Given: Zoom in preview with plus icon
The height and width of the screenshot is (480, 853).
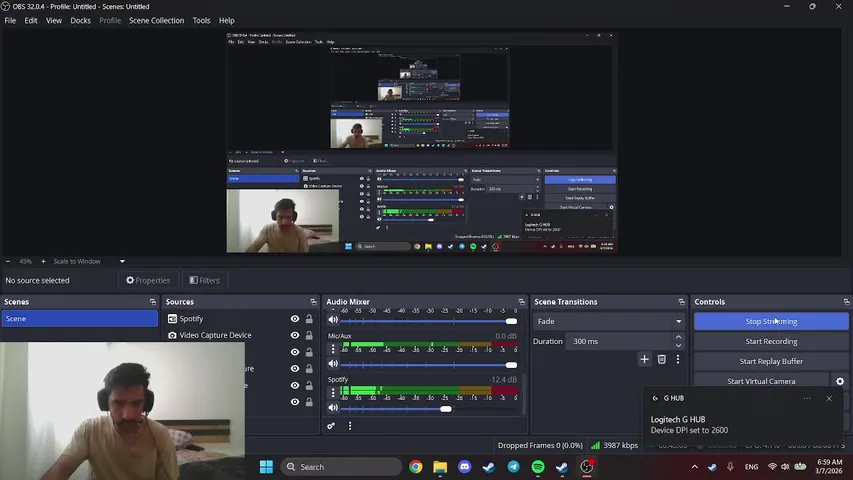Looking at the screenshot, I should pyautogui.click(x=44, y=261).
